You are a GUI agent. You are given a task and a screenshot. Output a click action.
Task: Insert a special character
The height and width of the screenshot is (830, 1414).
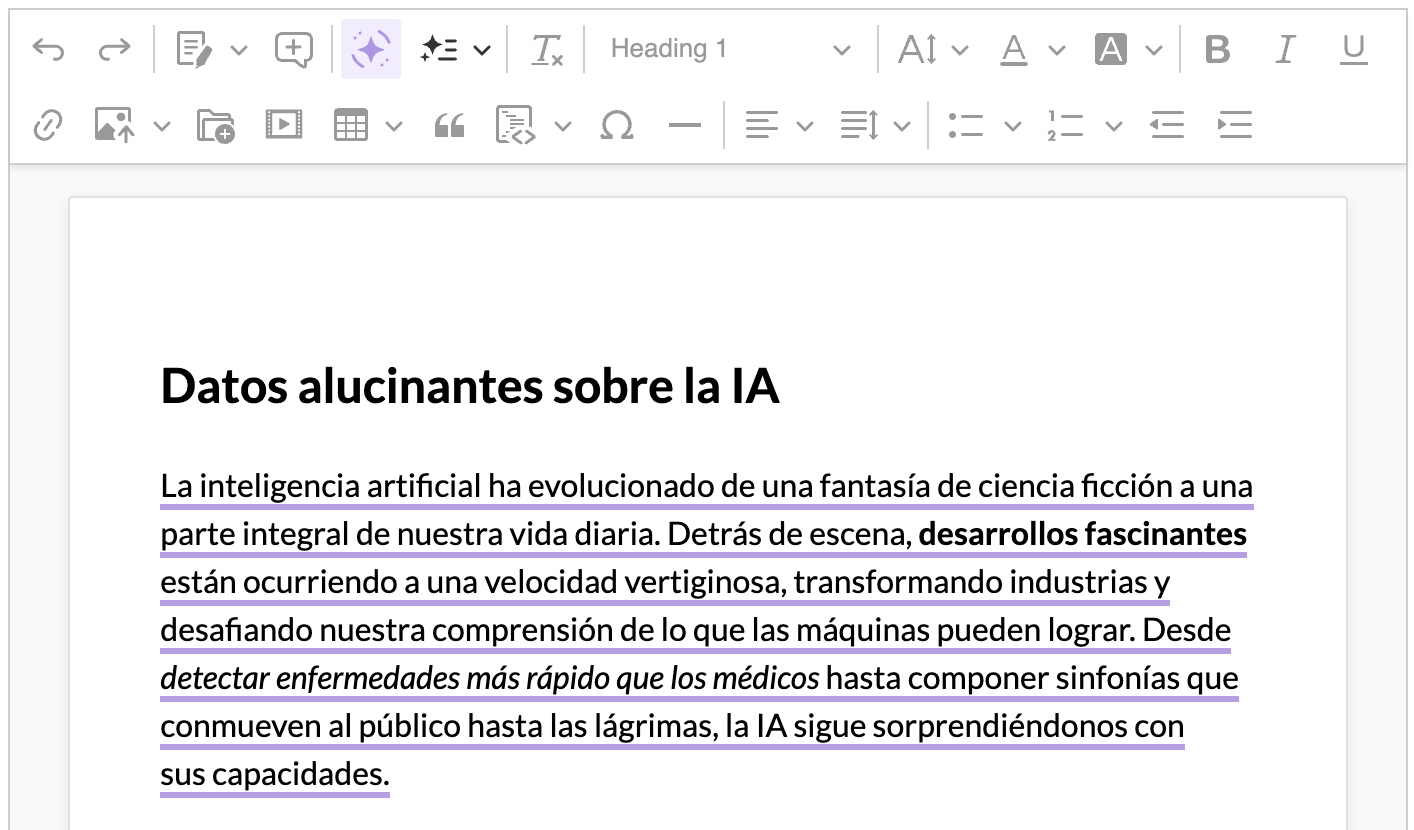617,125
